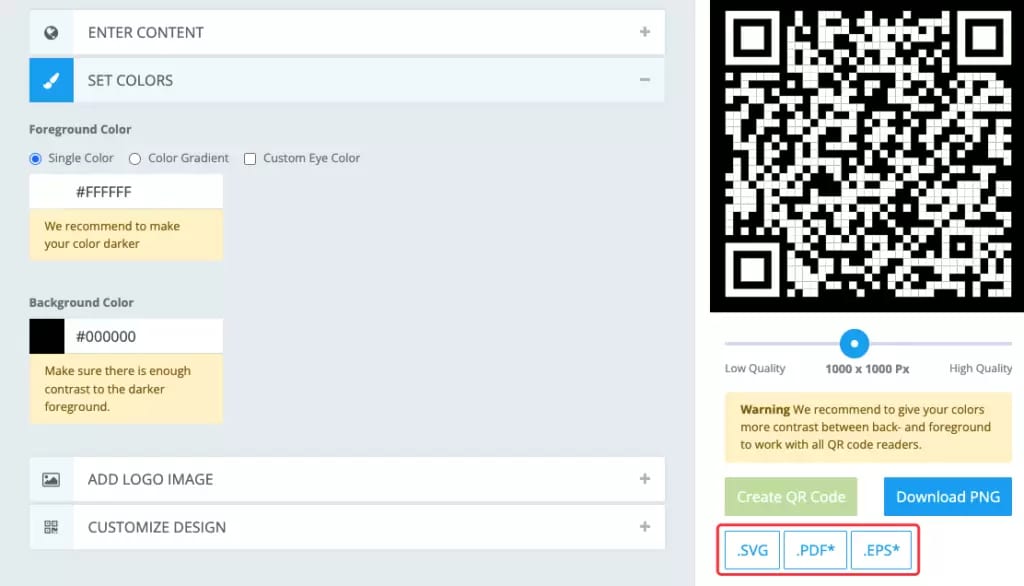This screenshot has height=586, width=1024.
Task: Click the 'Make sure there is enough contrast' notice
Action: pyautogui.click(x=126, y=389)
